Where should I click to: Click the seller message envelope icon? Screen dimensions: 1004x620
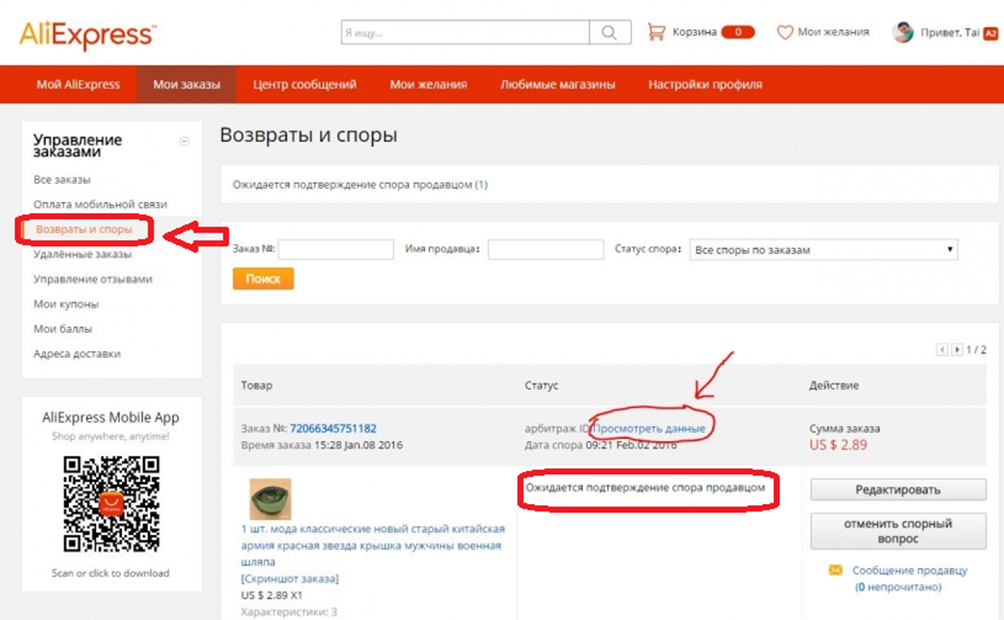click(835, 570)
